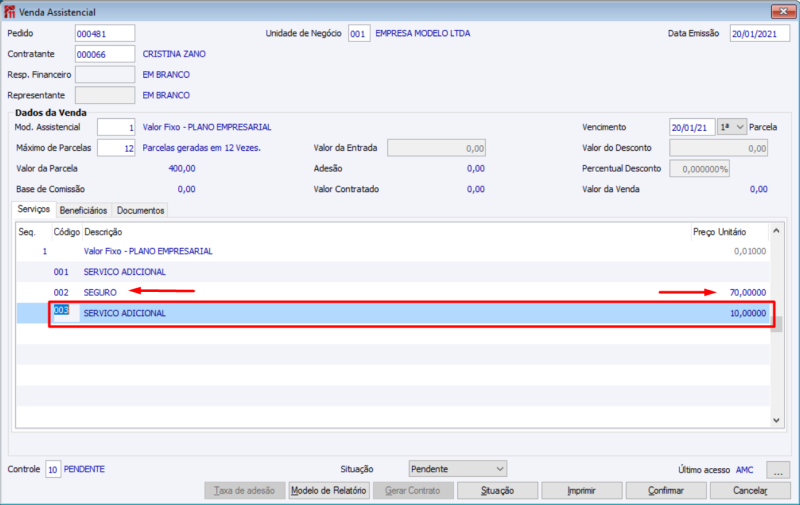Click the 10,00000 unit price value
Viewport: 800px width, 505px height.
click(747, 313)
